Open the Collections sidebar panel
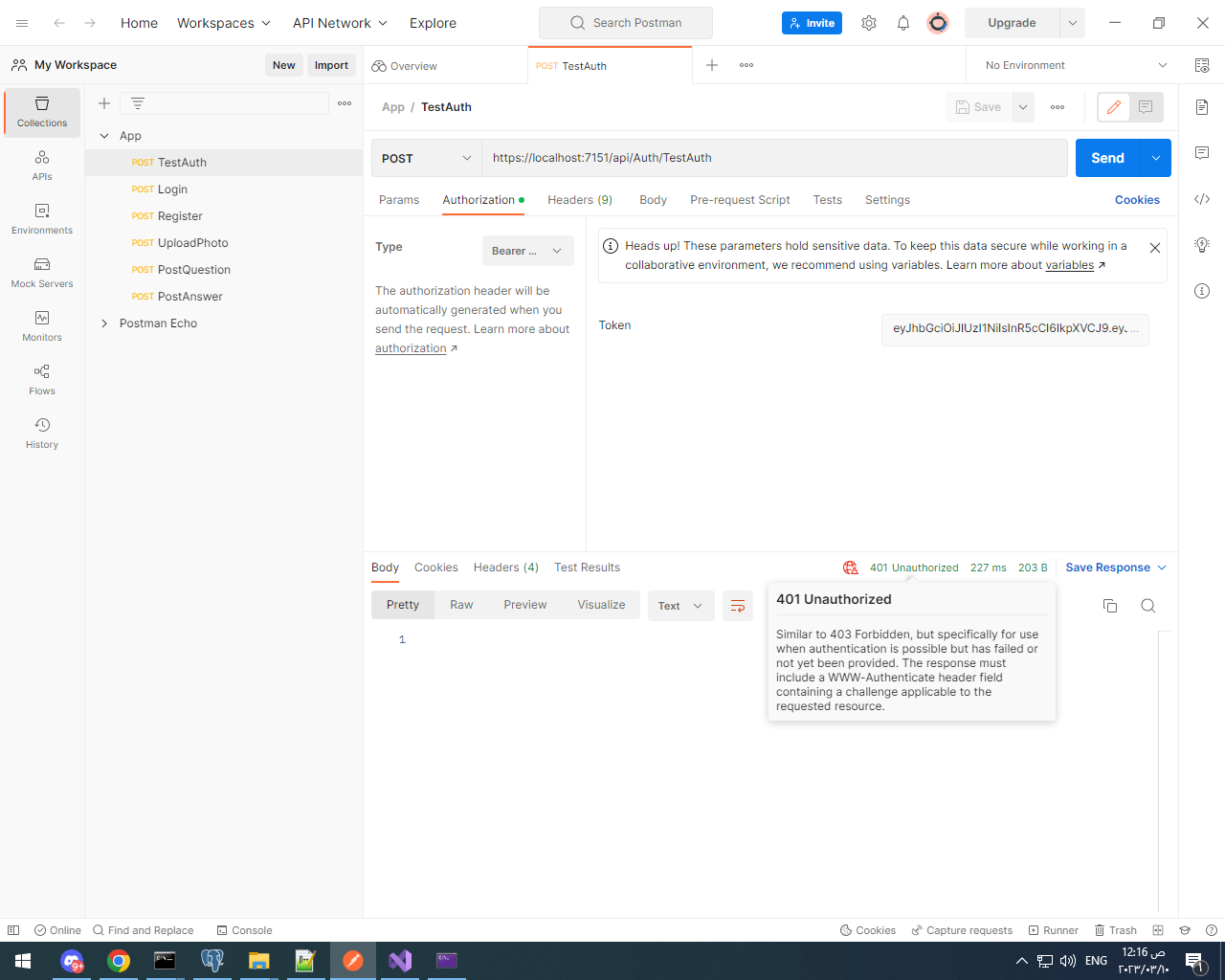 [42, 112]
